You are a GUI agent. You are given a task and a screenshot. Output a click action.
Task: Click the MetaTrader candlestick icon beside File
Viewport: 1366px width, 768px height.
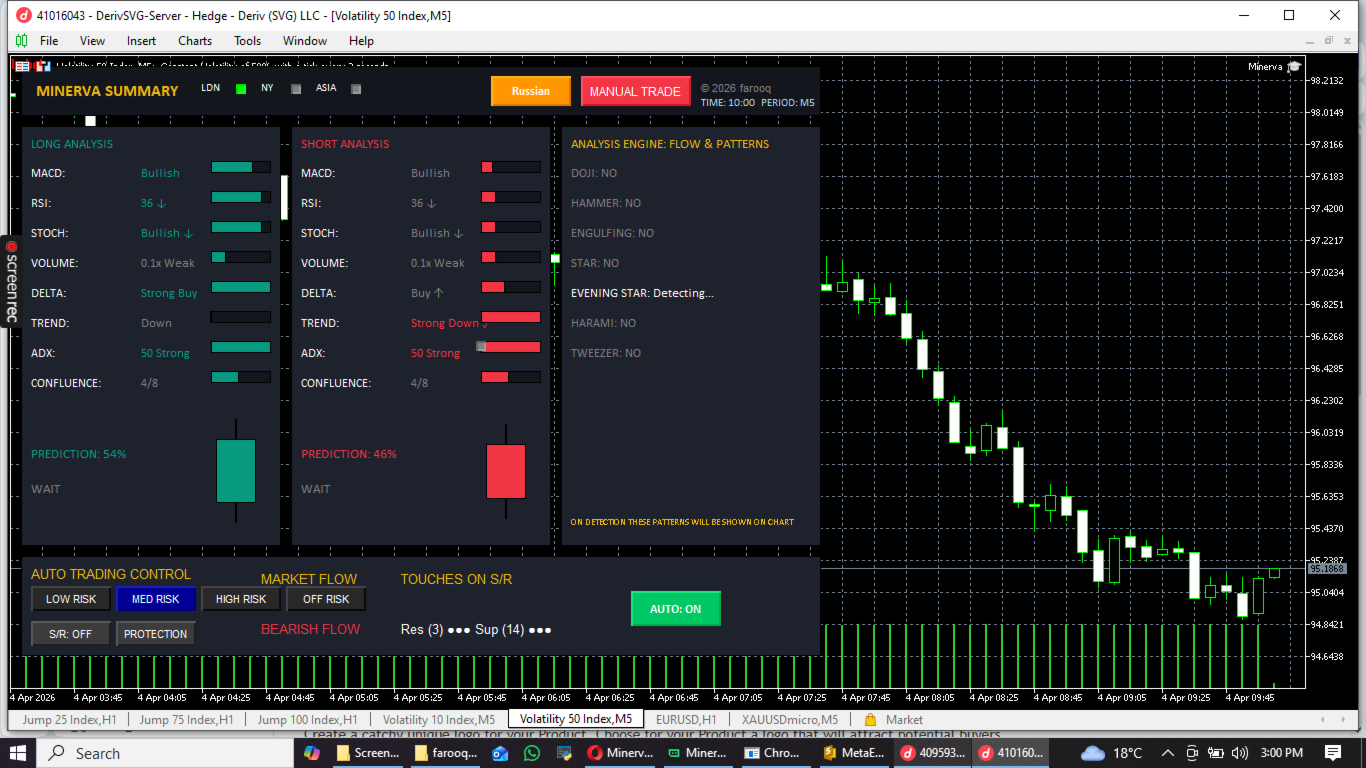pyautogui.click(x=21, y=41)
